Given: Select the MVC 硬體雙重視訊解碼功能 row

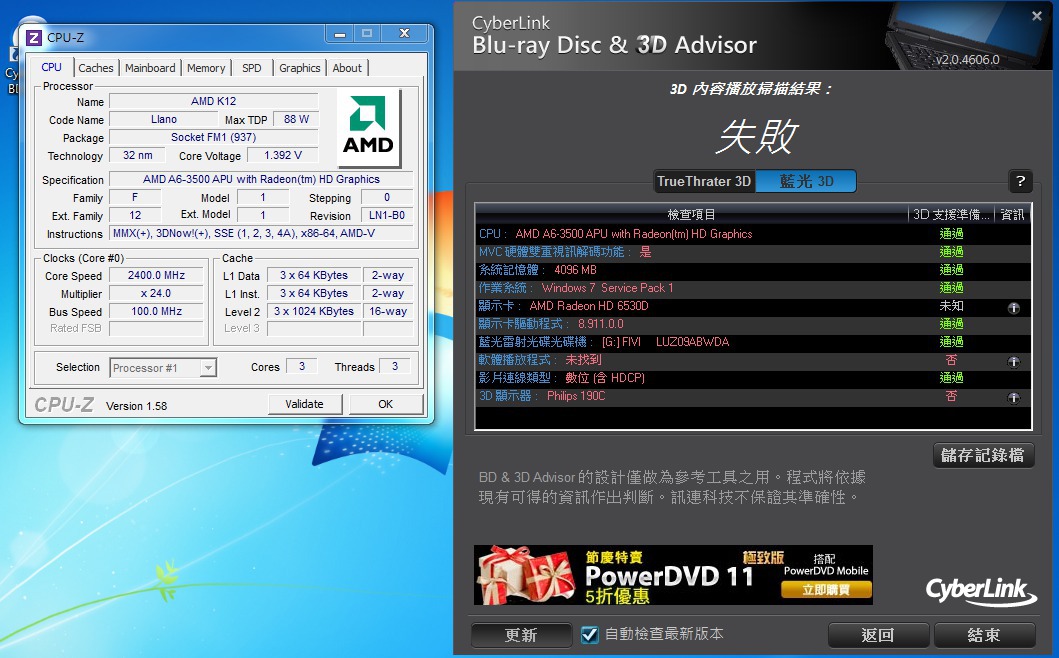Looking at the screenshot, I should click(753, 252).
